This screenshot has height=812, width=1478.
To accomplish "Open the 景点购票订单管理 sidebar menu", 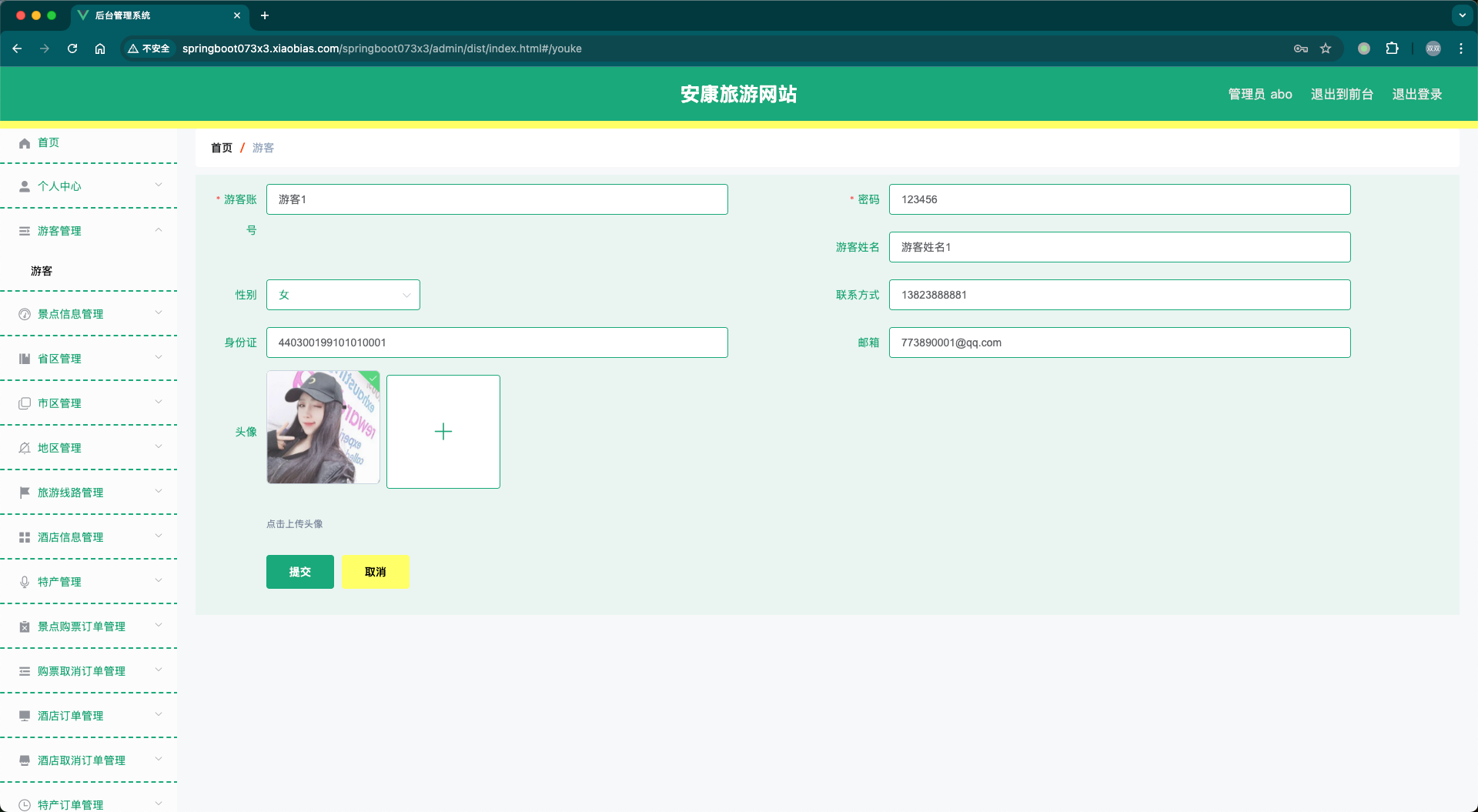I will 89,627.
